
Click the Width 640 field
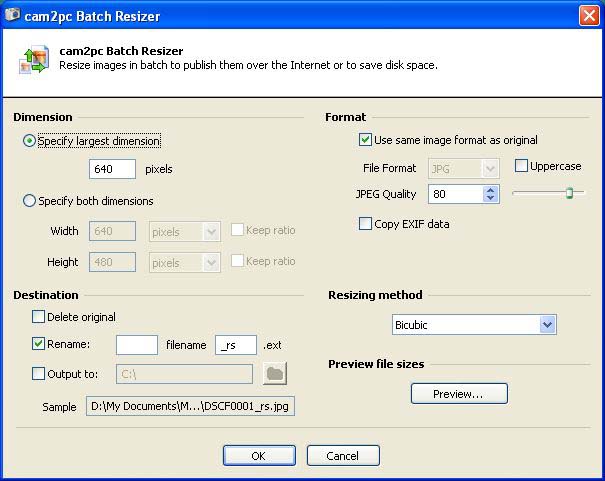point(112,231)
